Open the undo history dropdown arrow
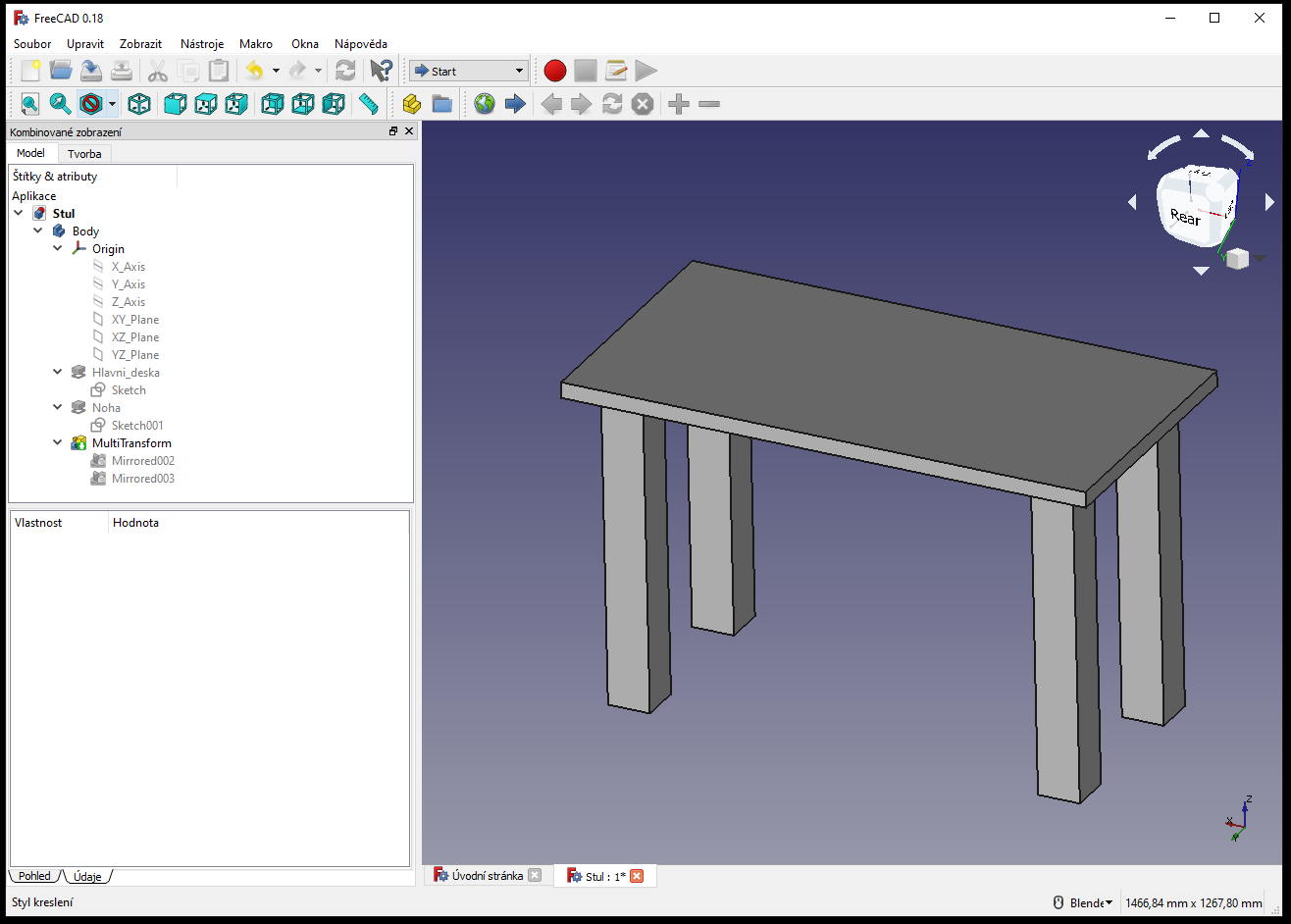The image size is (1291, 924). [x=276, y=71]
